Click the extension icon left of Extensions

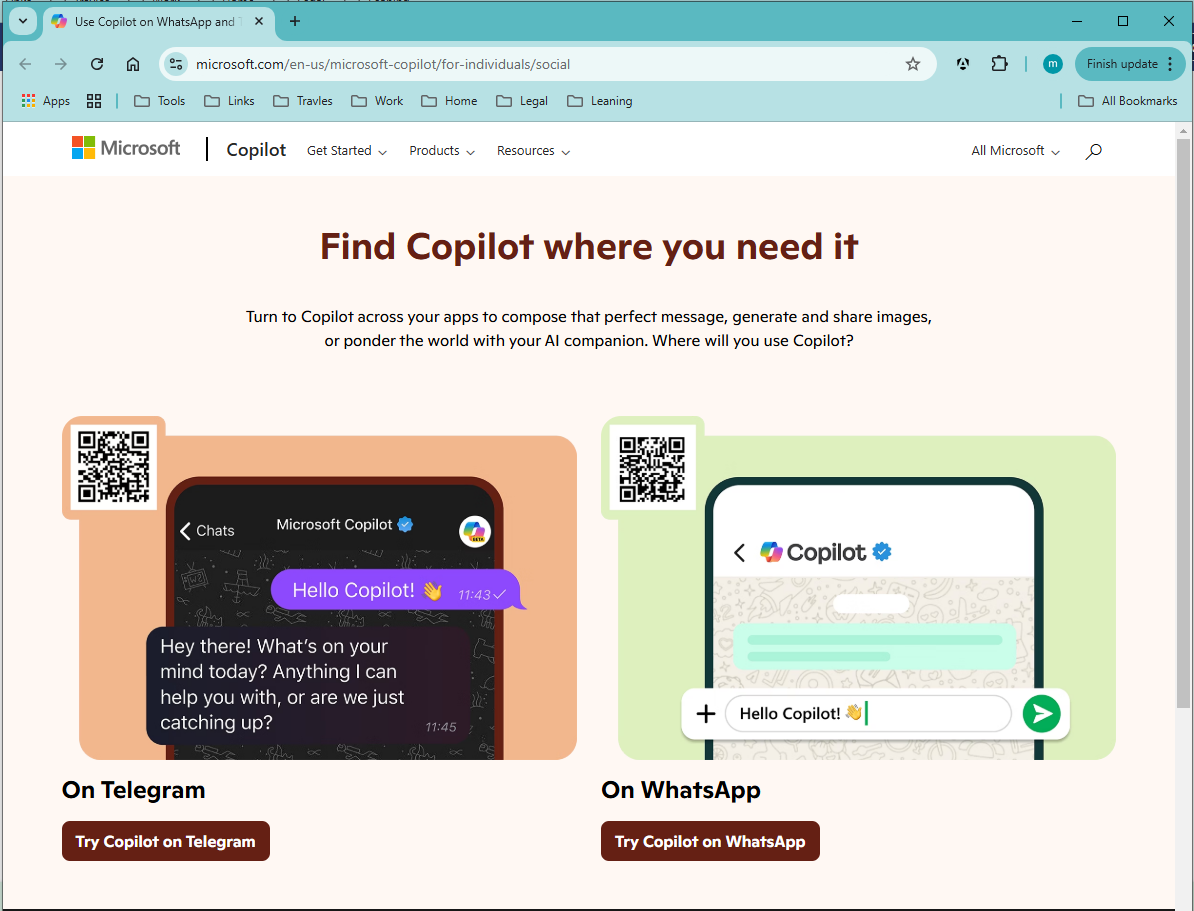(x=963, y=64)
